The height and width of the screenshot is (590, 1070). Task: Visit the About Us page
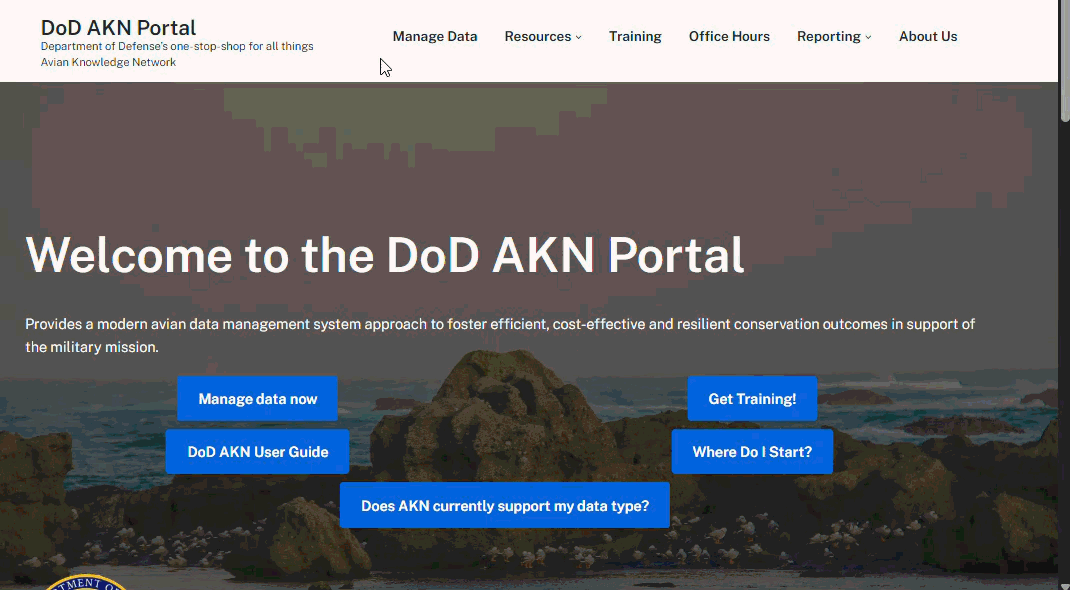[x=928, y=37]
